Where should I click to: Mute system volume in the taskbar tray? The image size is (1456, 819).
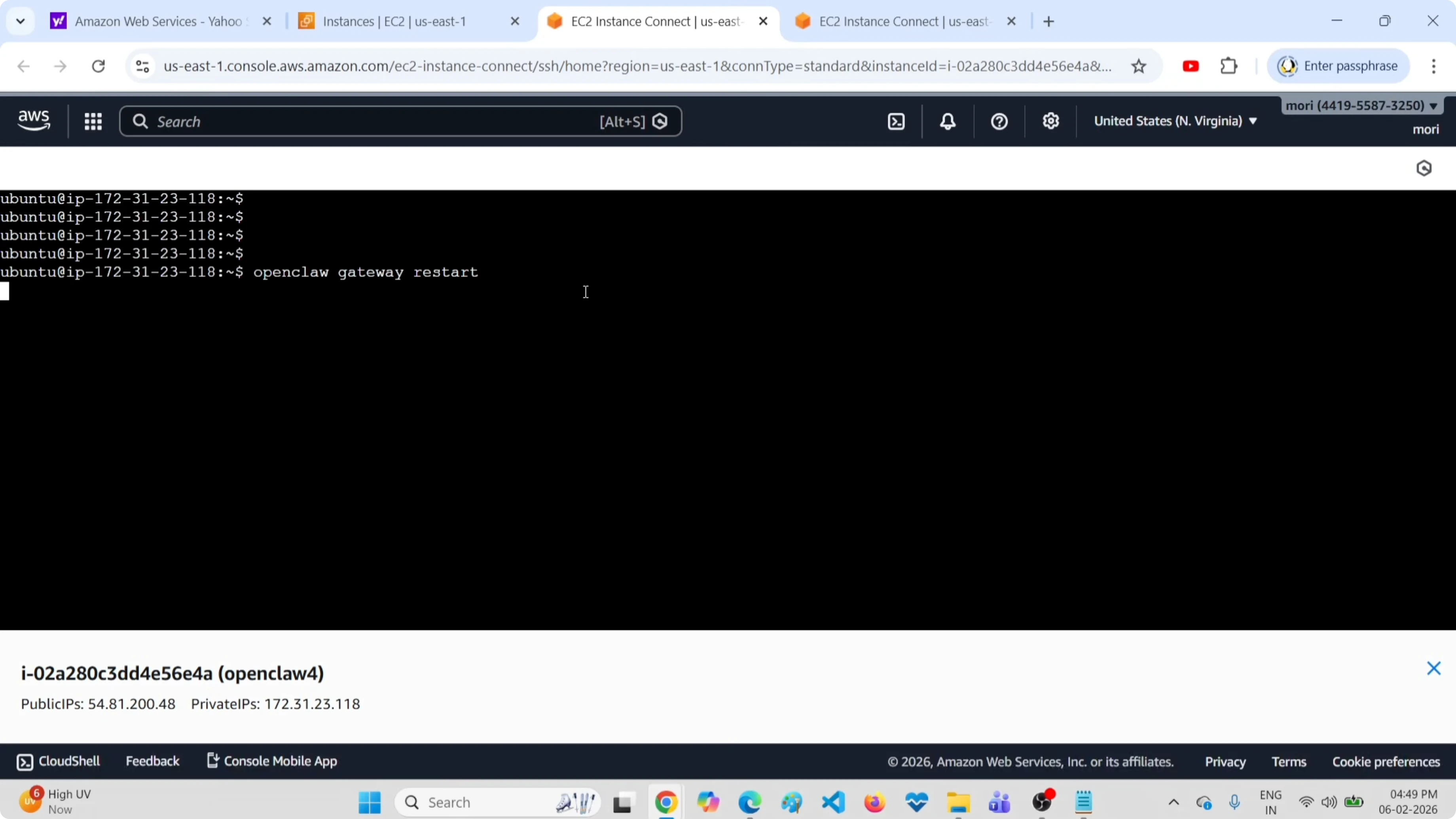pyautogui.click(x=1329, y=802)
